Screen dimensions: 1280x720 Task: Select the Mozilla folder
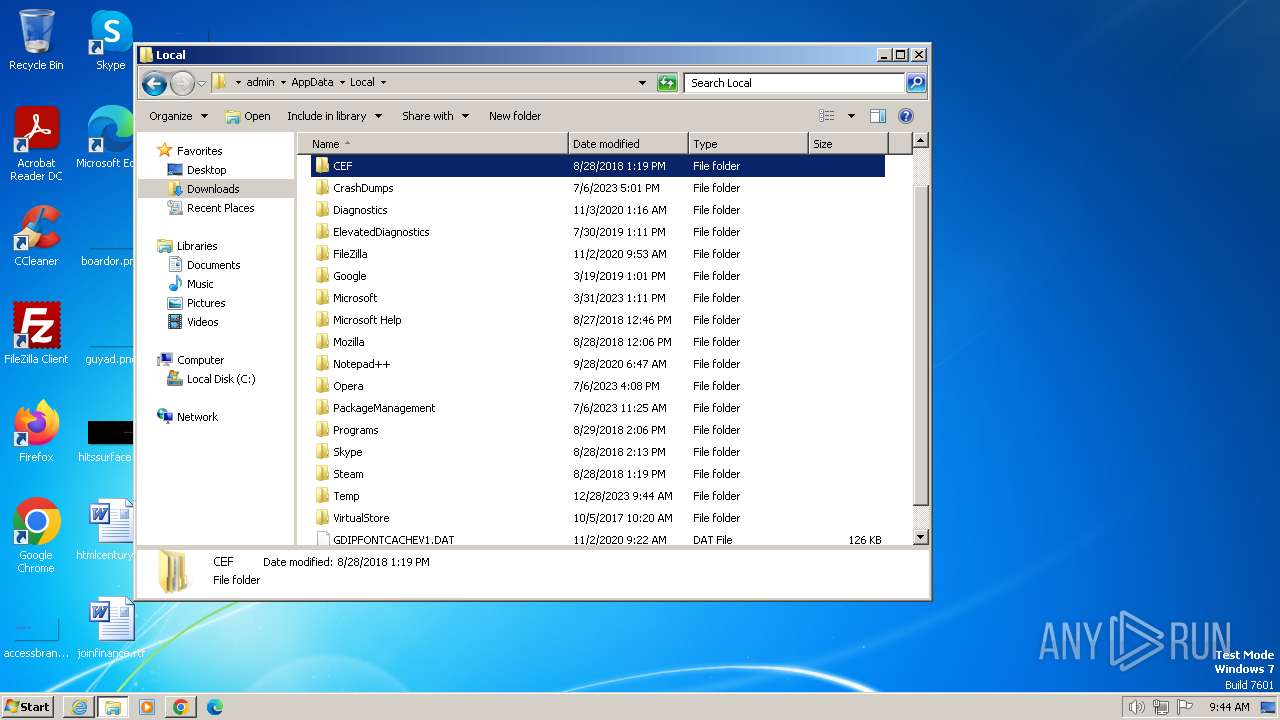(598, 342)
